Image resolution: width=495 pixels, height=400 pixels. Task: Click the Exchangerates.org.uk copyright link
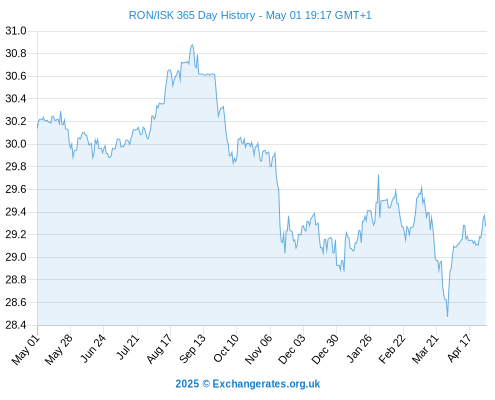pos(248,384)
